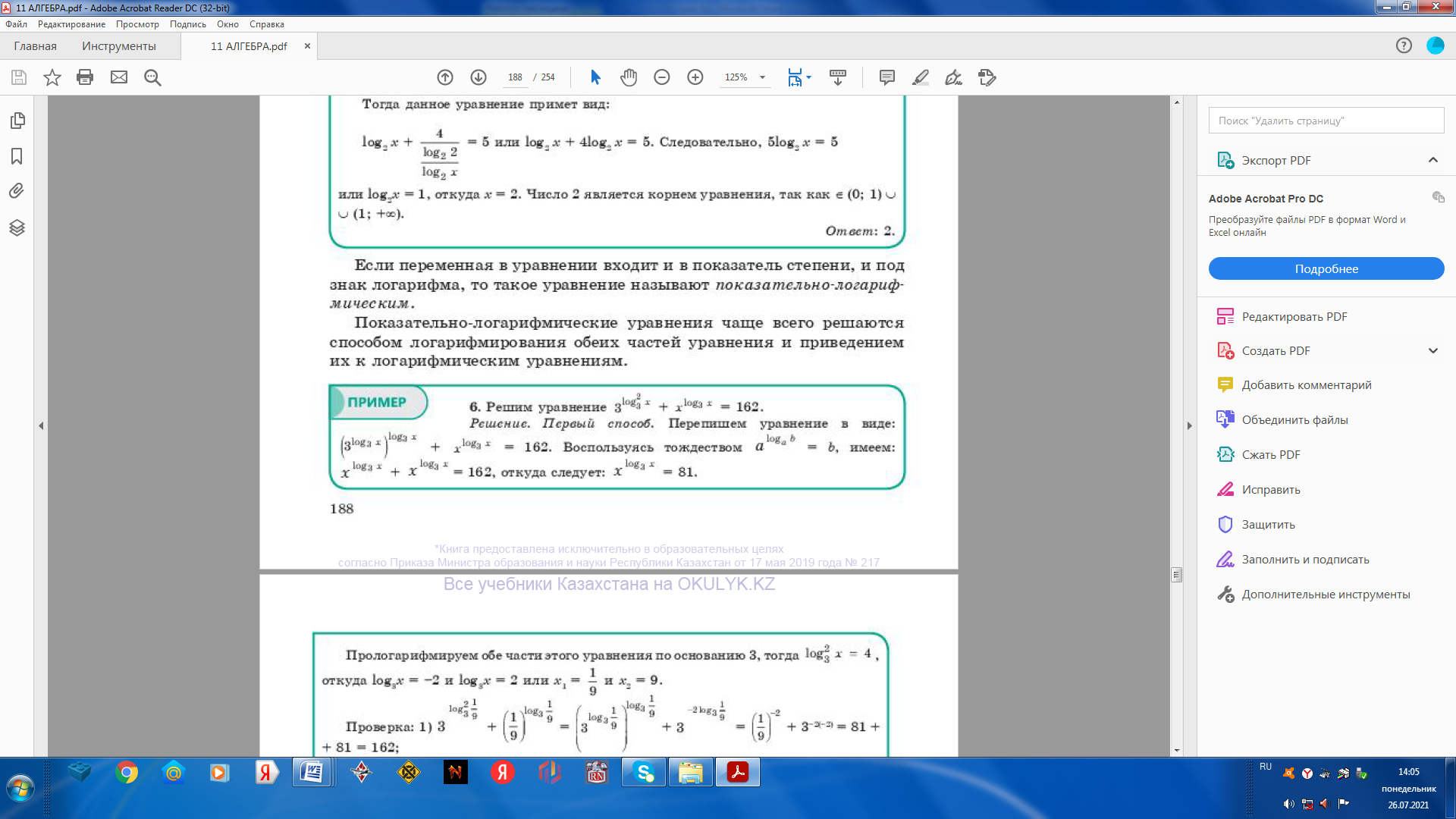Open Skype from the taskbar
The image size is (1456, 819).
click(x=644, y=773)
